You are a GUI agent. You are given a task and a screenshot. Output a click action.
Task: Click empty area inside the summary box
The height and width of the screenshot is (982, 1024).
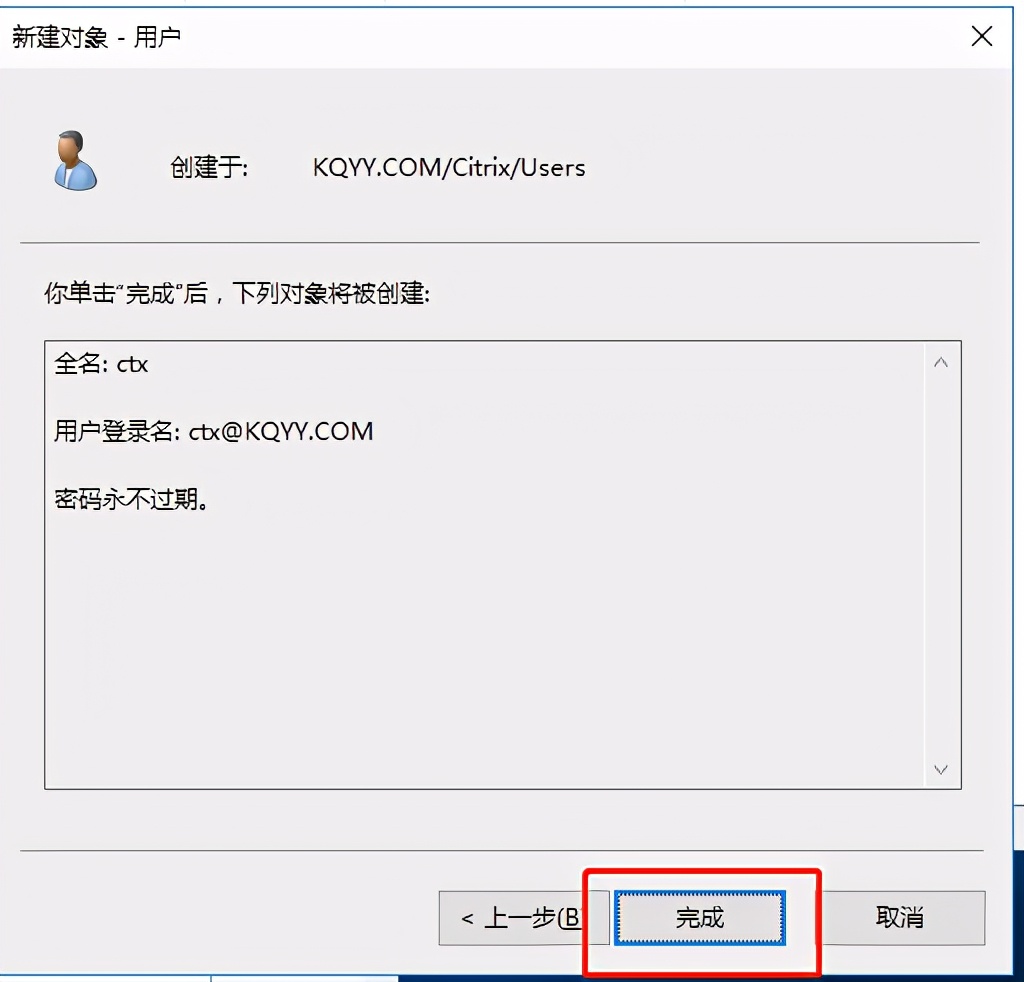[x=483, y=640]
